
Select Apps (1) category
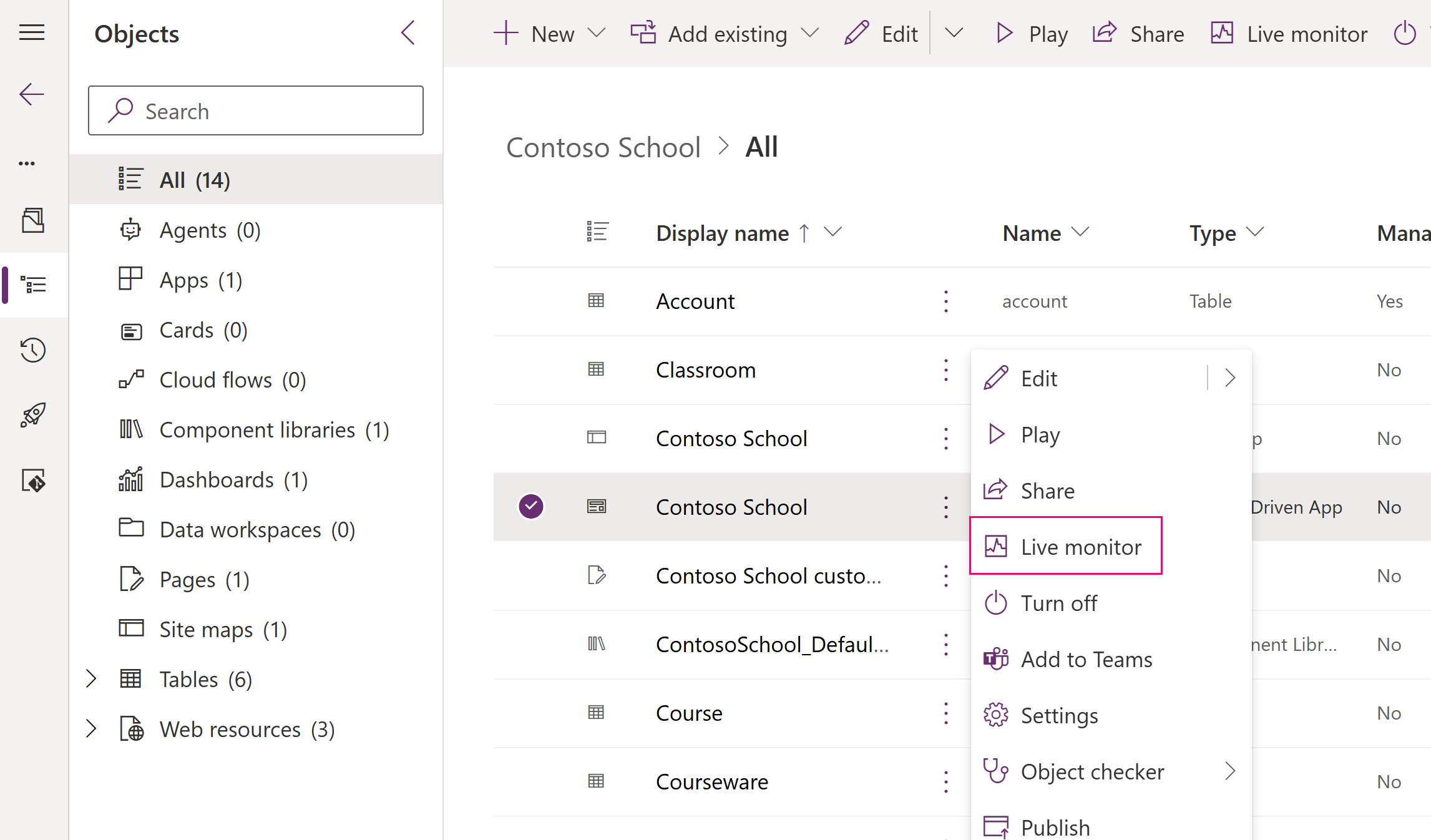[256, 280]
